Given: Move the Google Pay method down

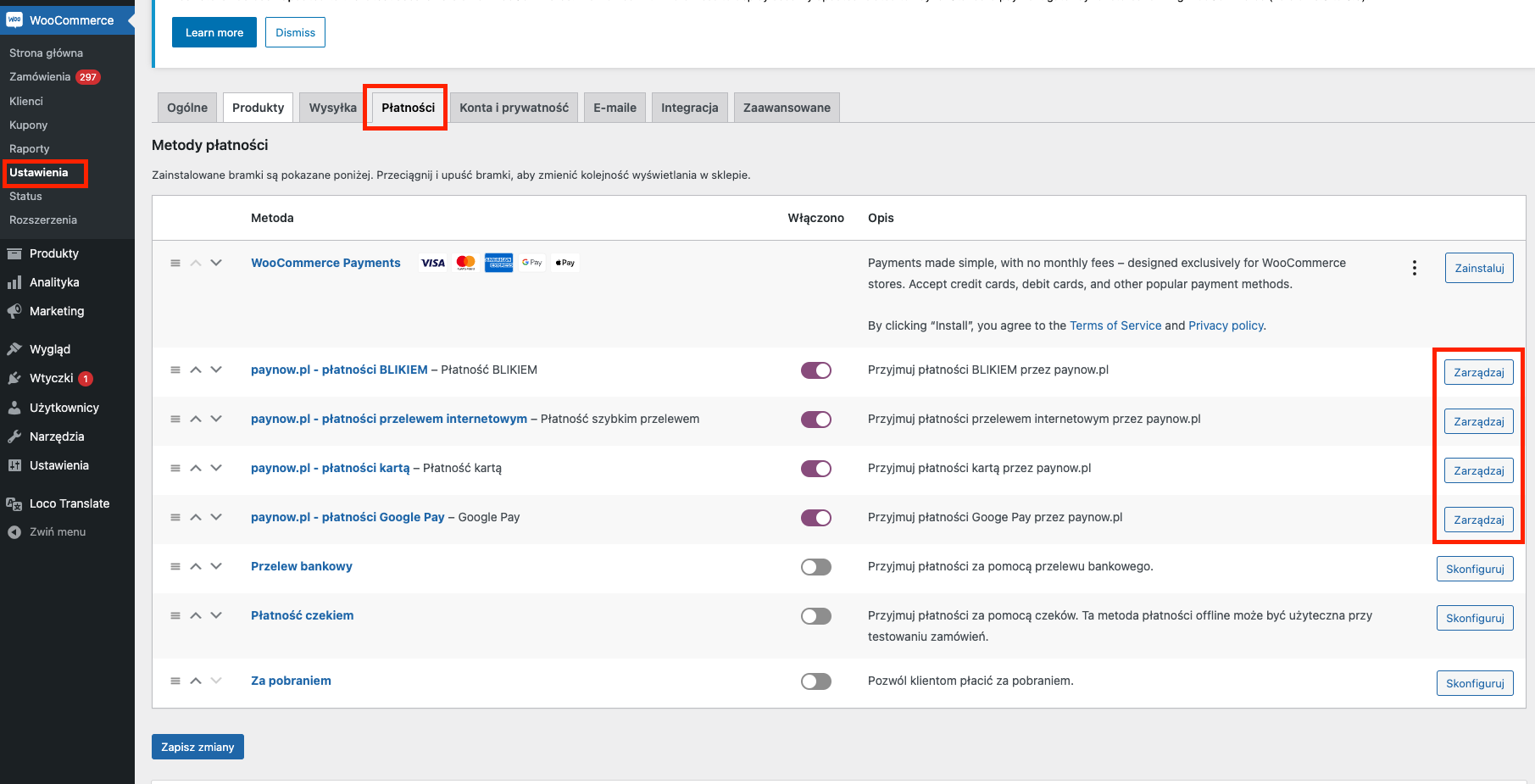Looking at the screenshot, I should pos(216,517).
